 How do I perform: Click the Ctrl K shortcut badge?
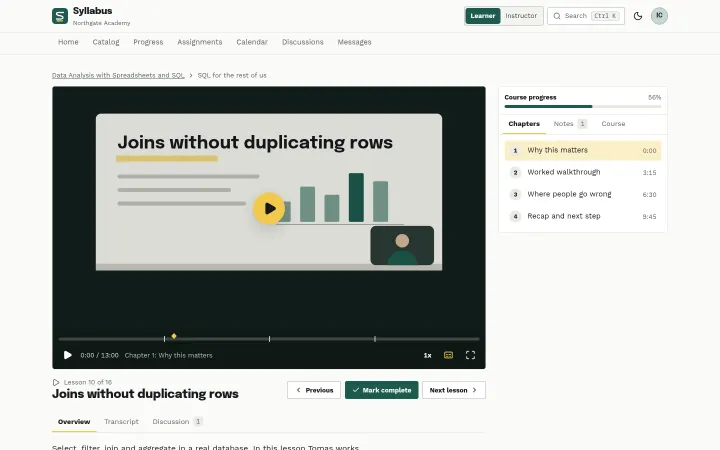coord(606,16)
